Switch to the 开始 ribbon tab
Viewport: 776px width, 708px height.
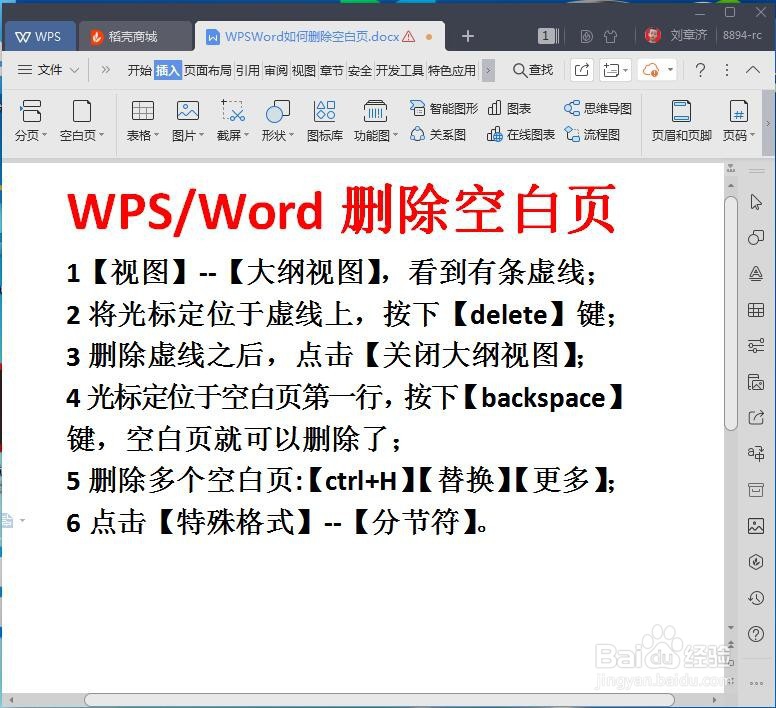click(x=140, y=71)
